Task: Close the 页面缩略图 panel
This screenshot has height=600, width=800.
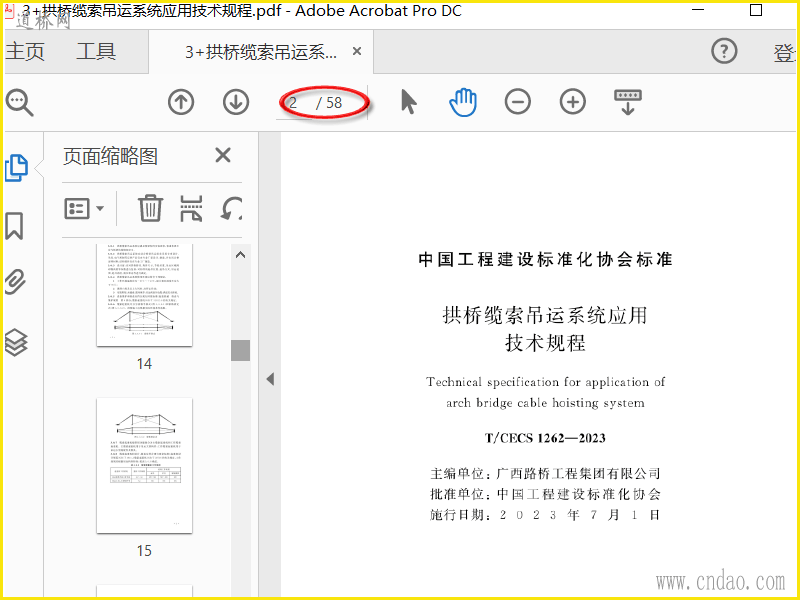Action: (223, 155)
